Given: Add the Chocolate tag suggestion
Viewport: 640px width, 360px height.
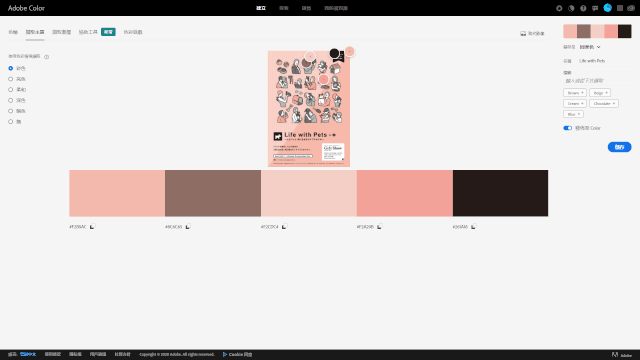Looking at the screenshot, I should [604, 104].
